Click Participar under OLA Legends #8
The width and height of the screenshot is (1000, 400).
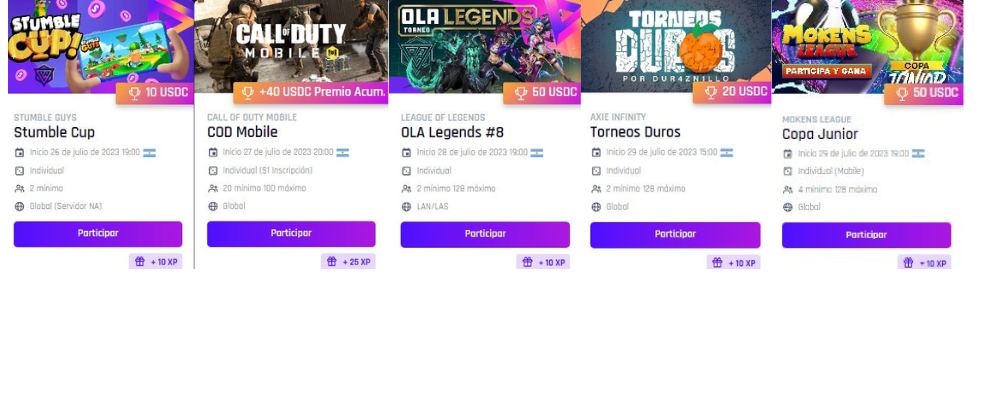point(485,235)
